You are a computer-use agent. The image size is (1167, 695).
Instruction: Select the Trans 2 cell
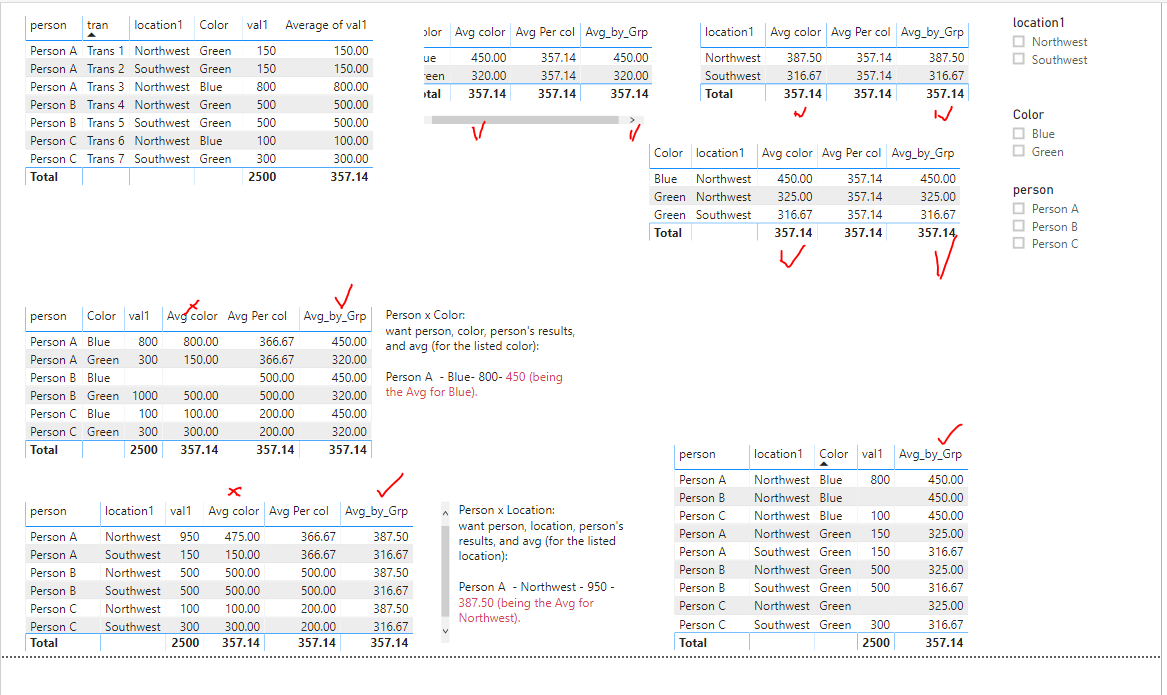coord(105,68)
